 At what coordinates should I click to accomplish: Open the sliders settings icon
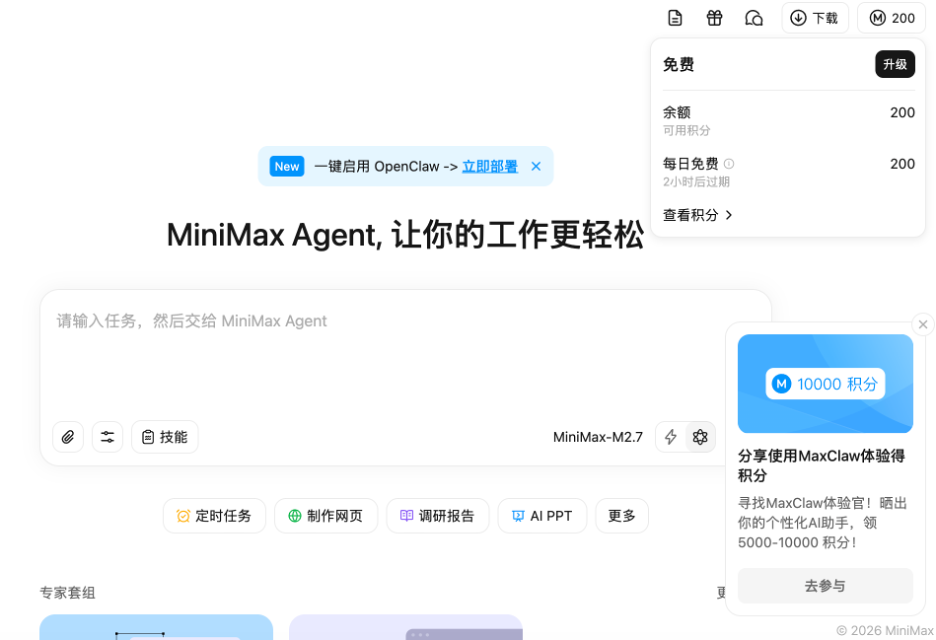pos(107,437)
